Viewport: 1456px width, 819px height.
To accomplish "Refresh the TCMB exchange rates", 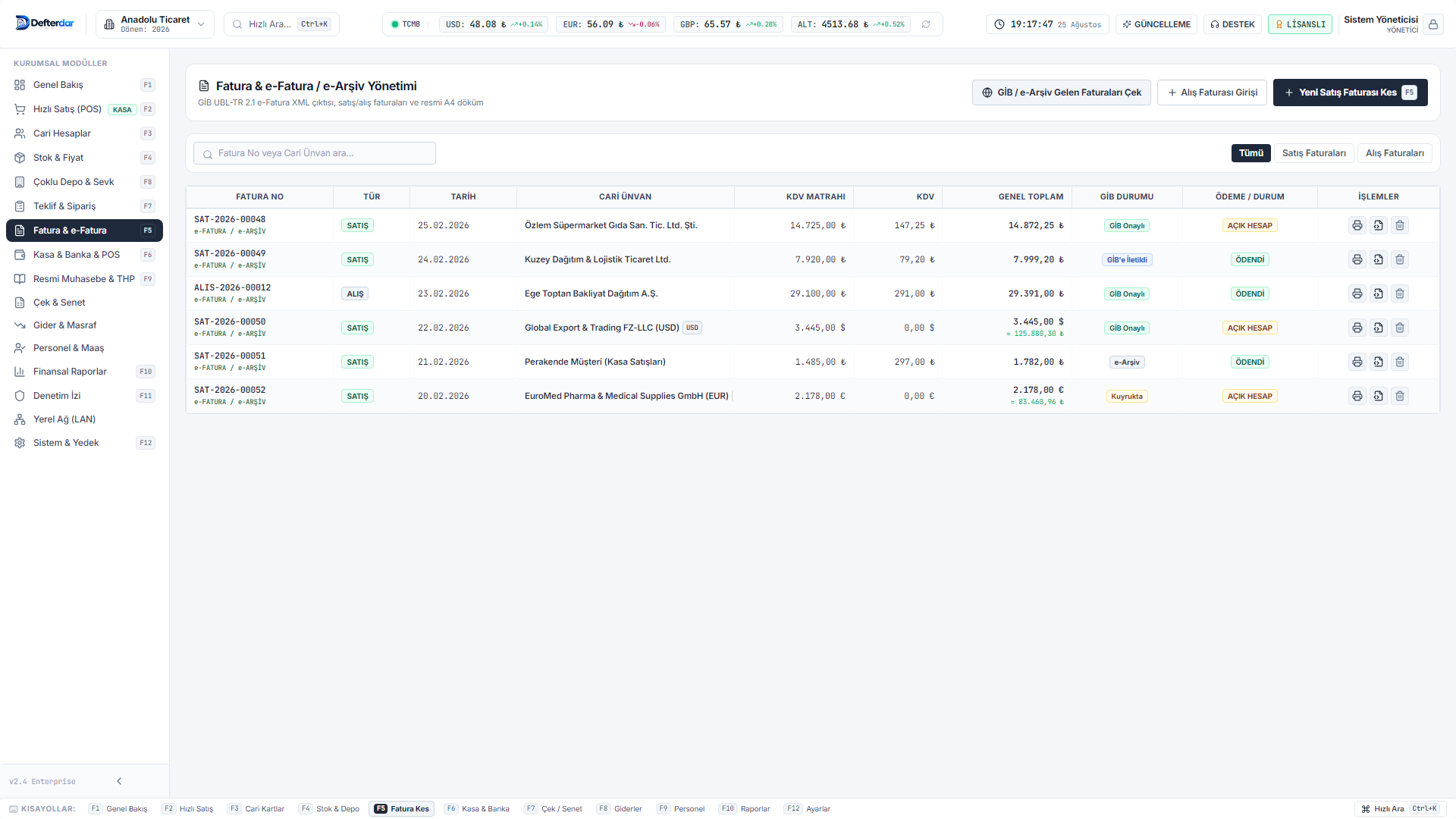I will [926, 24].
